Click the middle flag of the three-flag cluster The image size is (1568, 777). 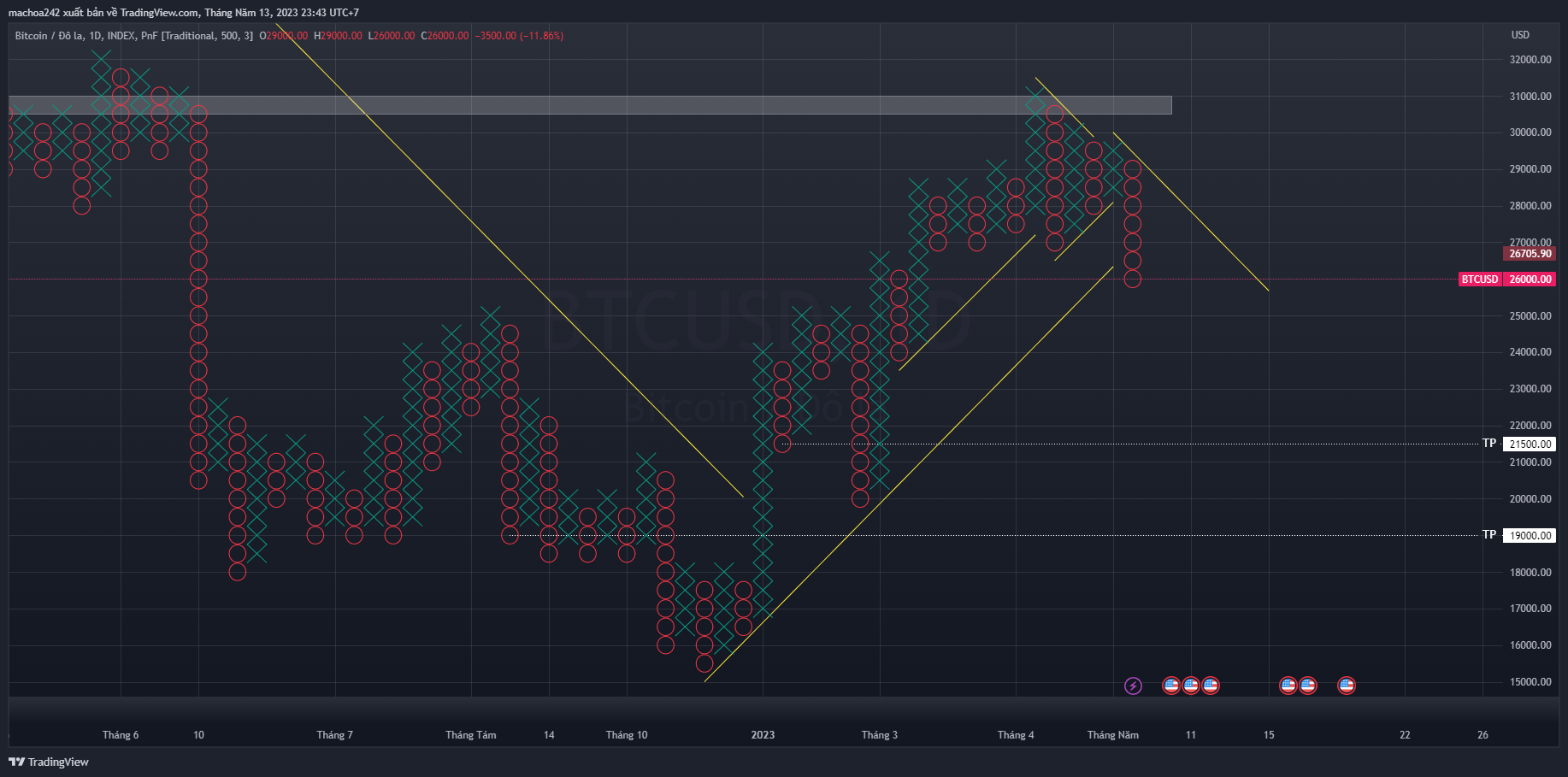coord(1191,686)
